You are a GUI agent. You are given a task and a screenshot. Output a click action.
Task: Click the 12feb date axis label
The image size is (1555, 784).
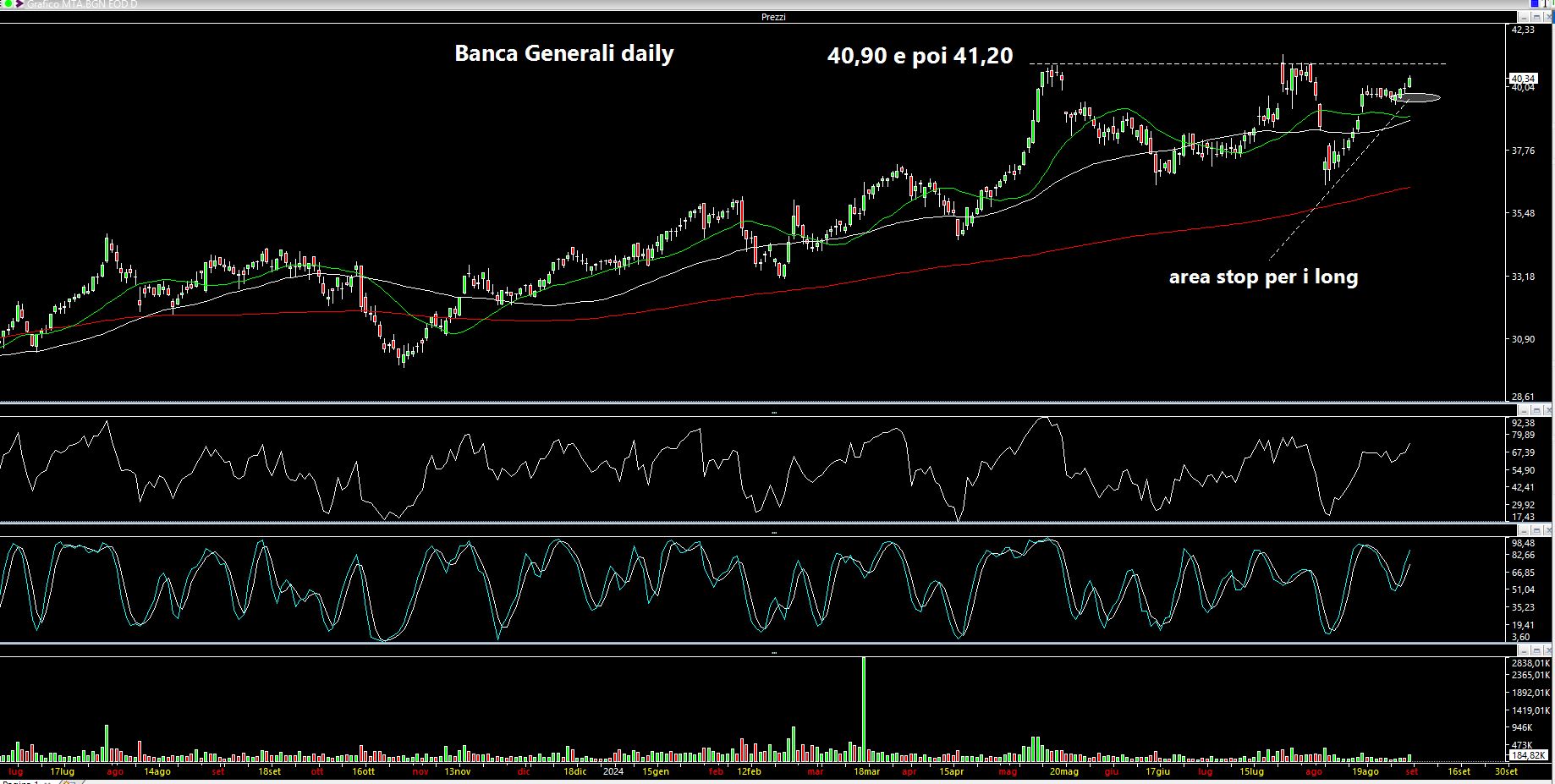[750, 771]
